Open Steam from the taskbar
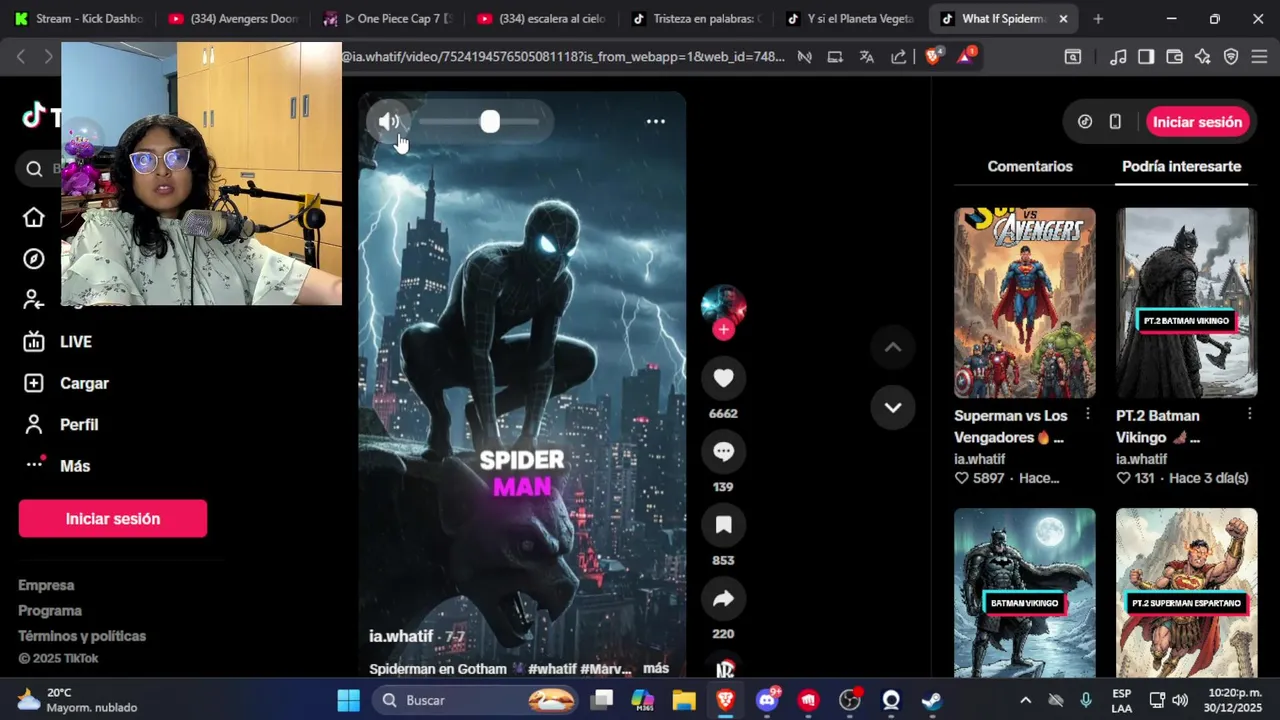Screen dimensions: 1280x720 [931, 700]
